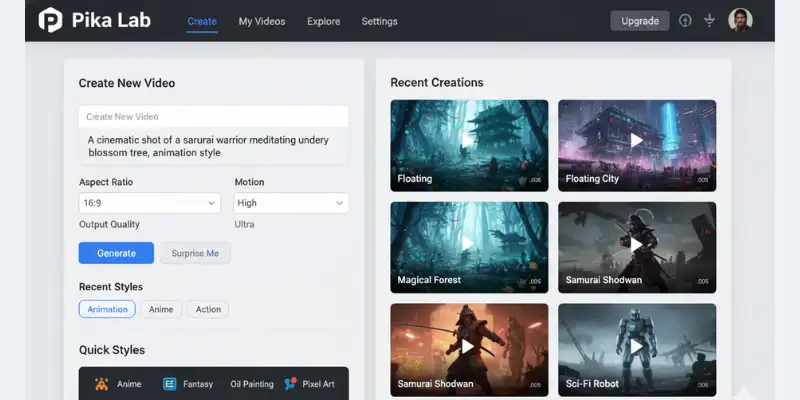Click the Recent Creations heading
This screenshot has height=400, width=800.
(437, 83)
